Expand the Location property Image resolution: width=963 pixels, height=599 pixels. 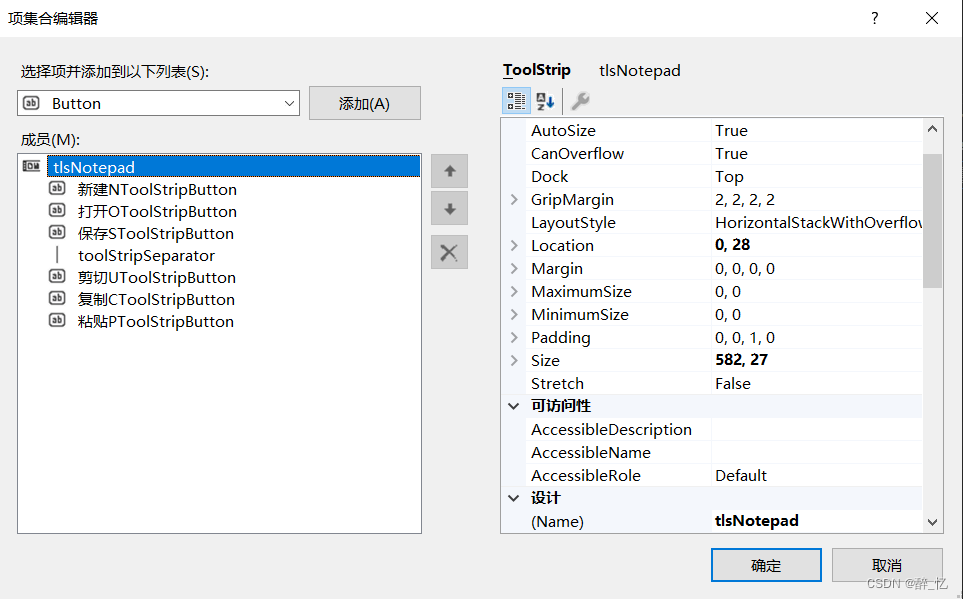514,246
